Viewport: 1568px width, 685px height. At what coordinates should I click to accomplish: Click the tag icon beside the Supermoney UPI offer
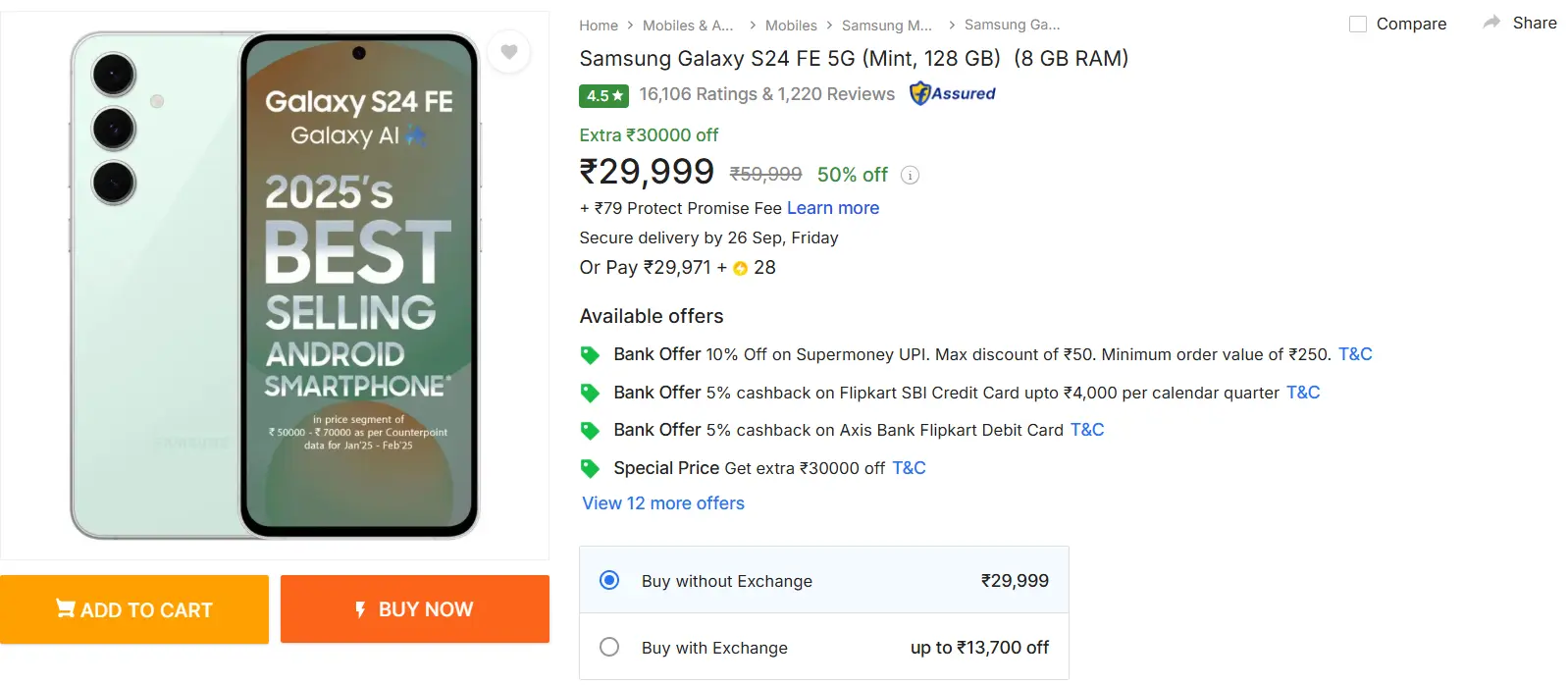point(590,354)
